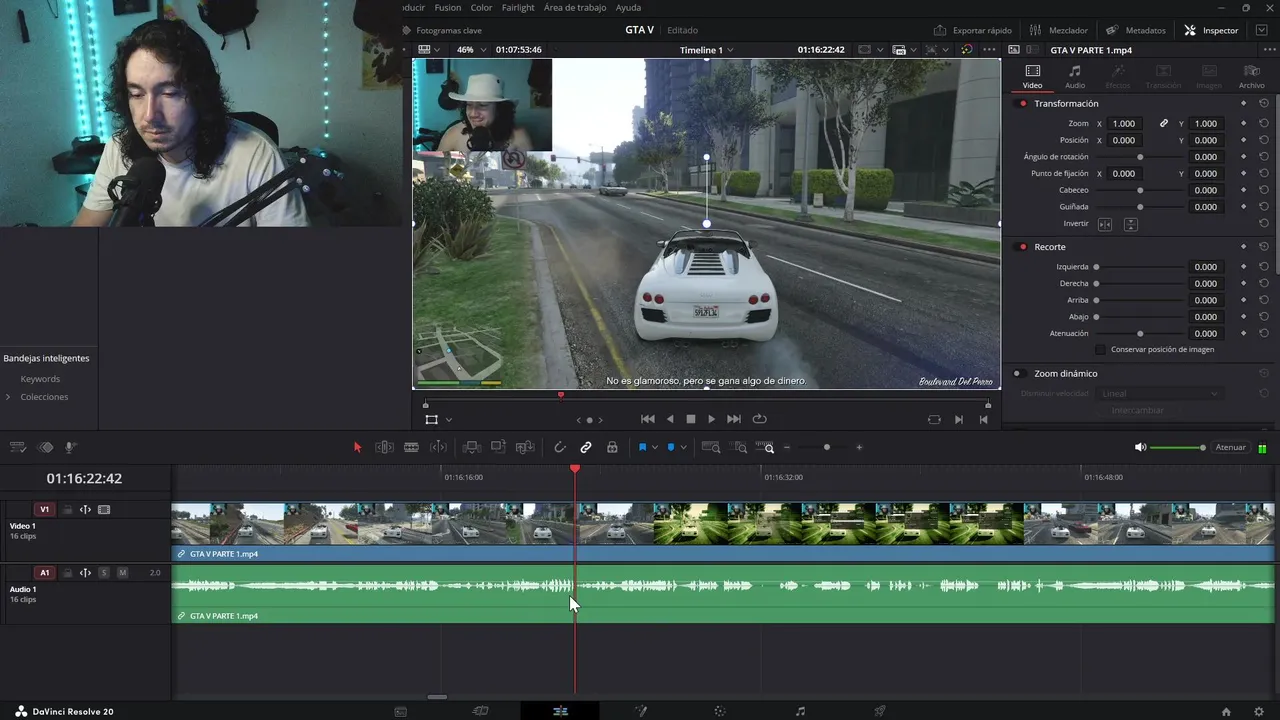Add a blue Flag to clip
This screenshot has width=1280, height=720.
click(642, 447)
